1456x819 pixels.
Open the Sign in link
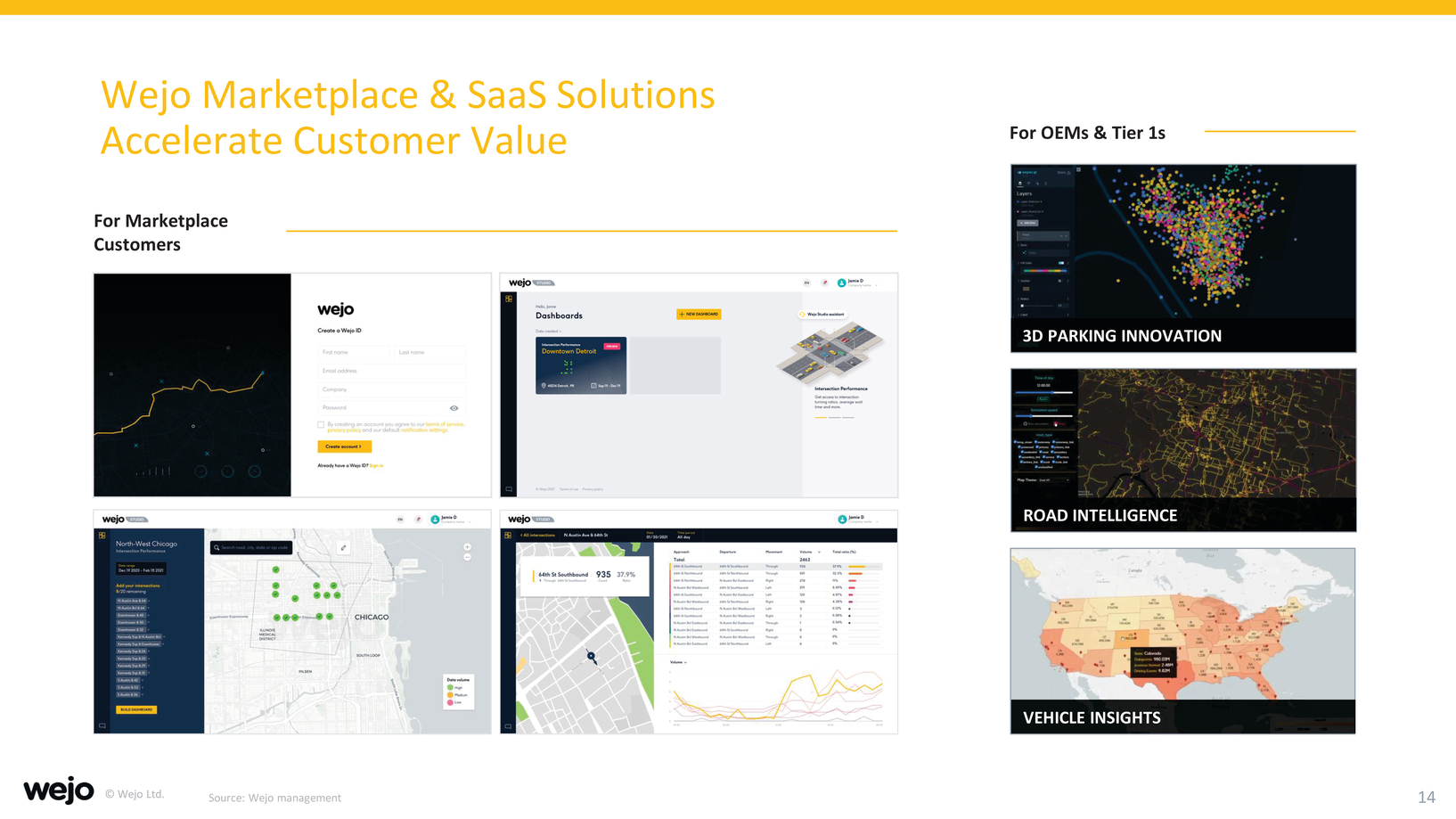tap(377, 465)
